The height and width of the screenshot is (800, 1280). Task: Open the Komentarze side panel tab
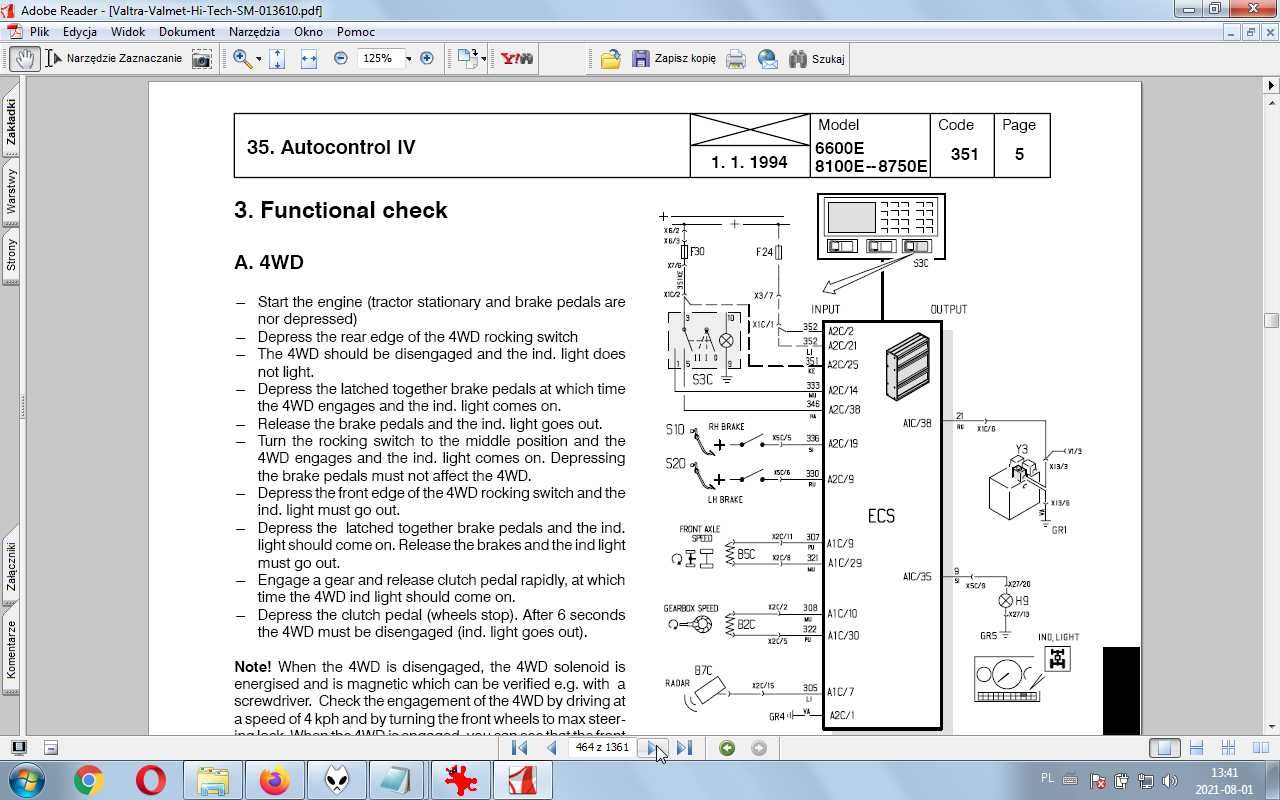(x=11, y=650)
